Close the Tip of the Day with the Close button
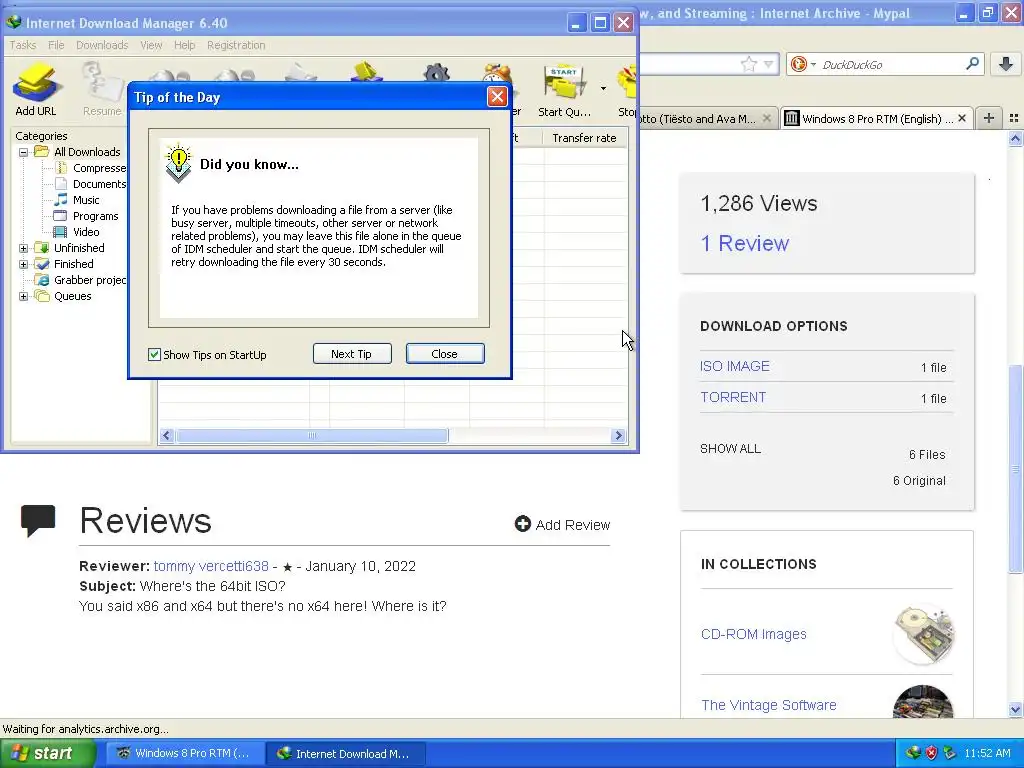 click(445, 354)
